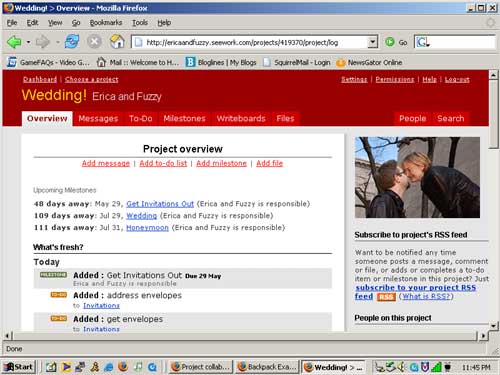Open the Bloglines My Blogs bookmark
Viewport: 500px width, 375px height.
click(x=221, y=62)
